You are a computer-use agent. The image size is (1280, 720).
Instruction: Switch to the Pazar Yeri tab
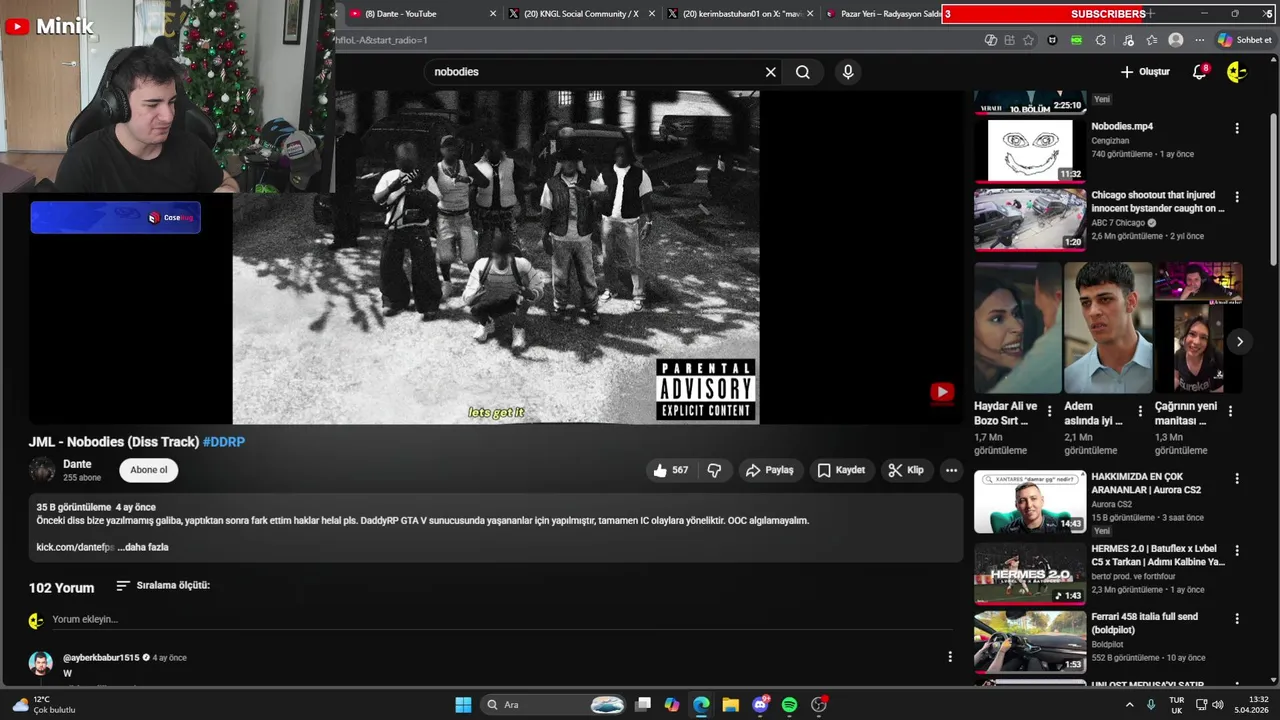coord(882,13)
